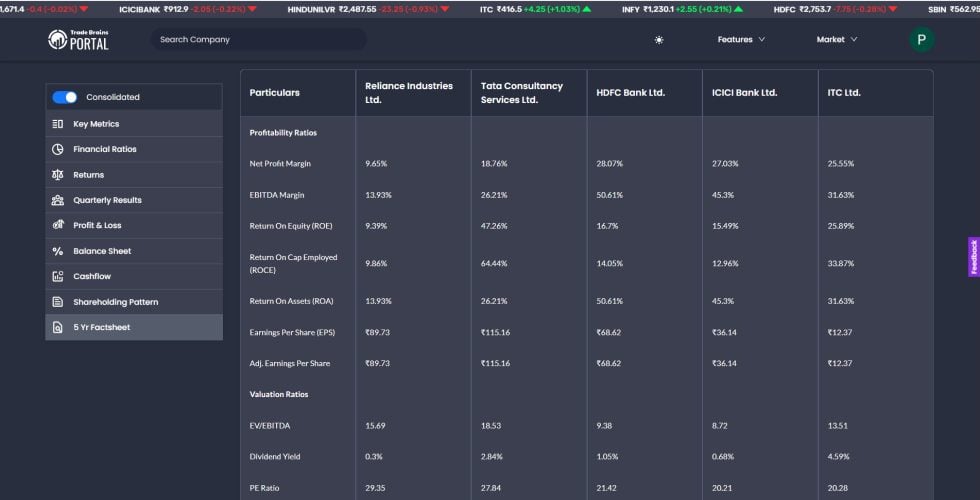Click the Cashflow graph icon

[58, 276]
